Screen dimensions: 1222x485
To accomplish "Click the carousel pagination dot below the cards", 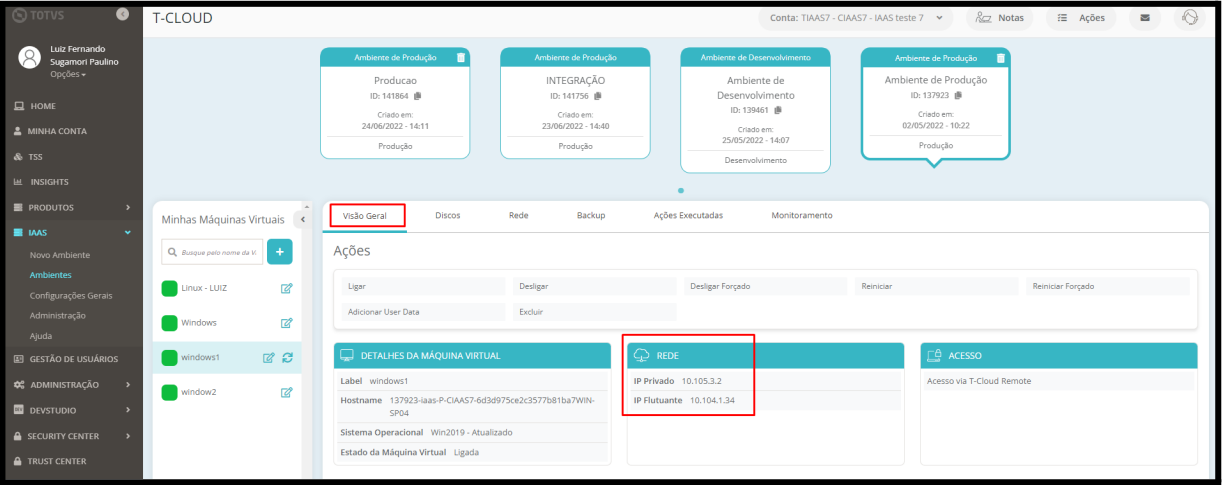I will [681, 189].
